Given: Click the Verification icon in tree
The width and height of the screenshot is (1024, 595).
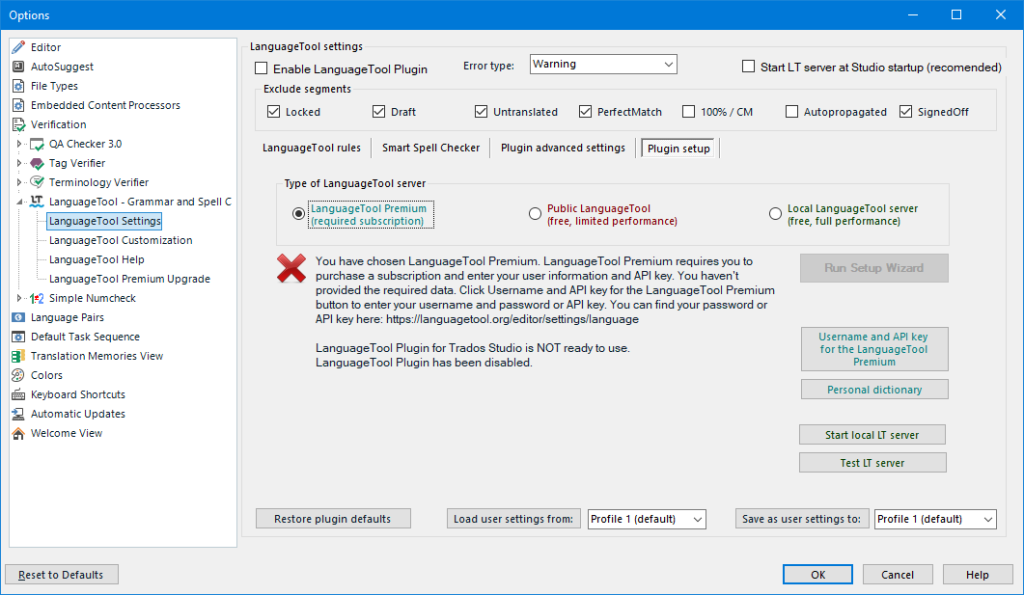Looking at the screenshot, I should [18, 124].
